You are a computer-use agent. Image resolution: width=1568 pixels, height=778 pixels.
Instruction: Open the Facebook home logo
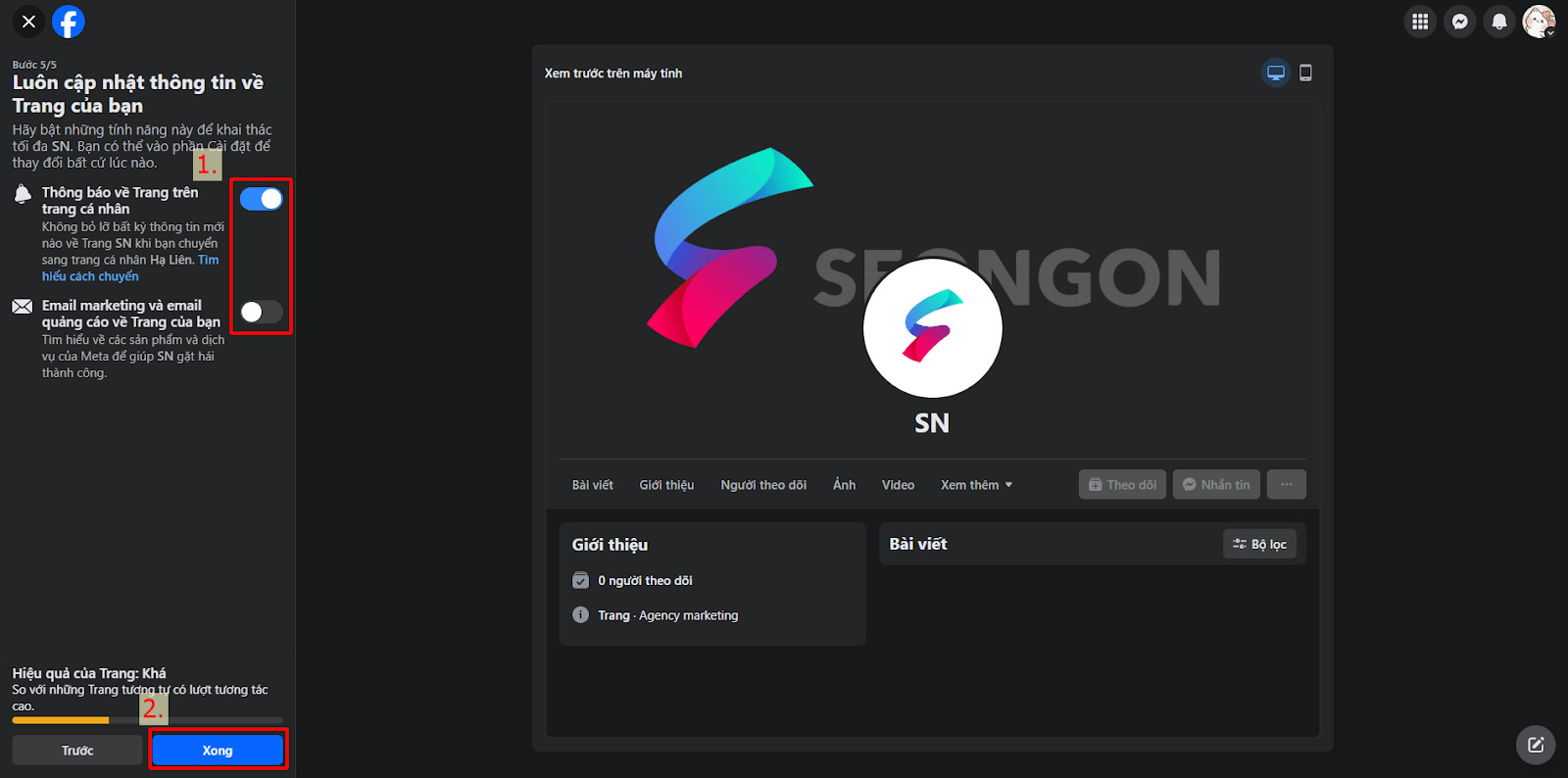click(x=69, y=22)
